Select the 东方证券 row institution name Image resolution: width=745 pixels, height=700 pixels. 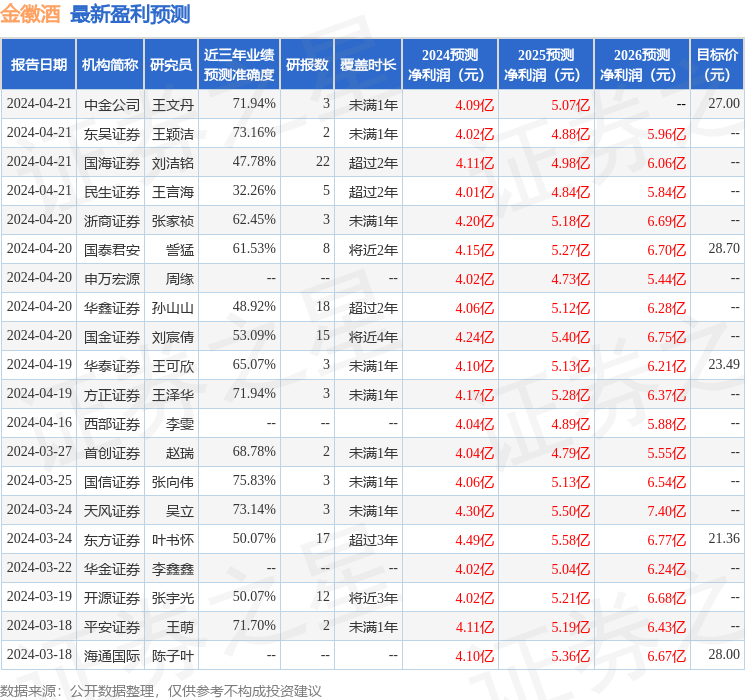point(112,540)
